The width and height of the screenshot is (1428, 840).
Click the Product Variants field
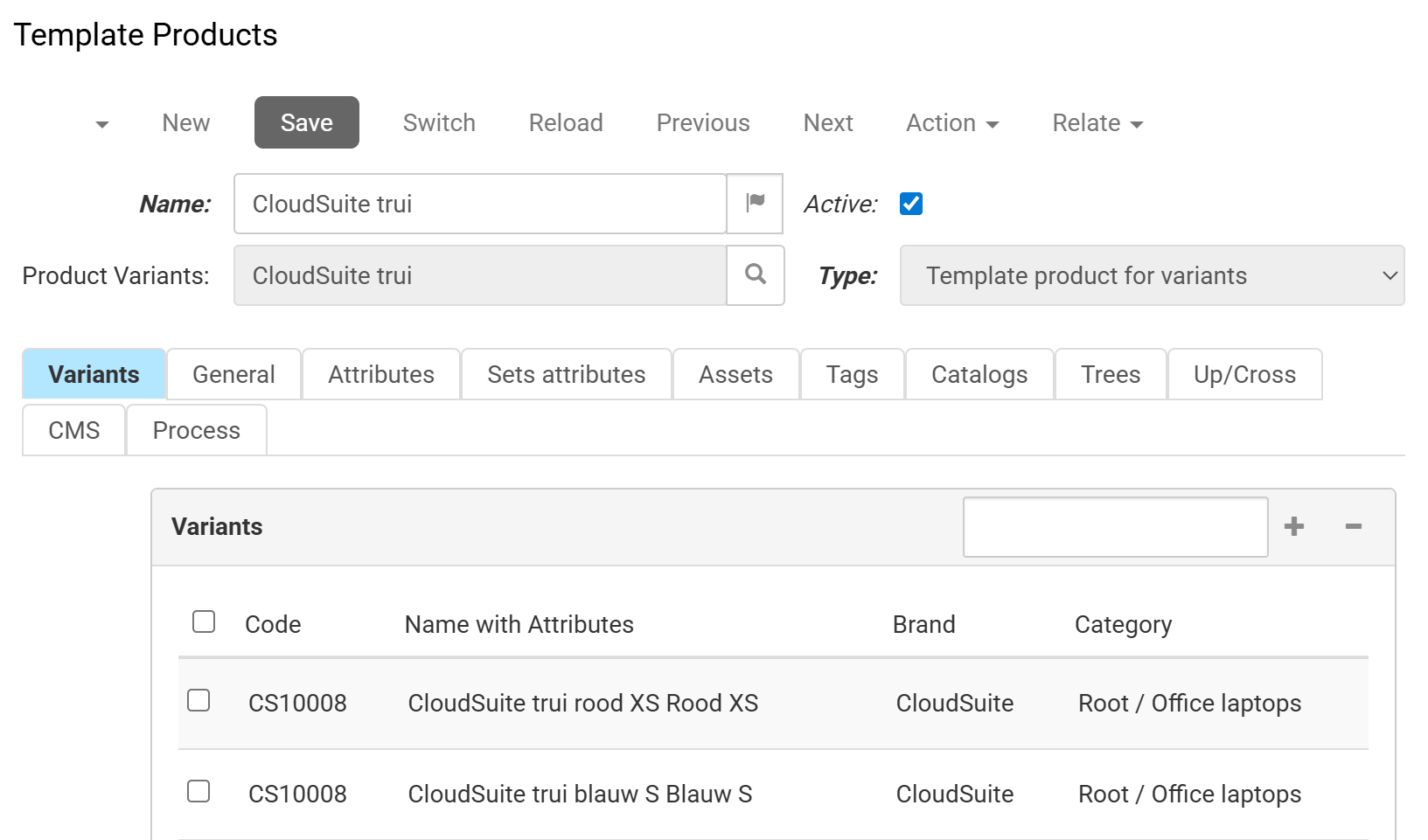480,275
